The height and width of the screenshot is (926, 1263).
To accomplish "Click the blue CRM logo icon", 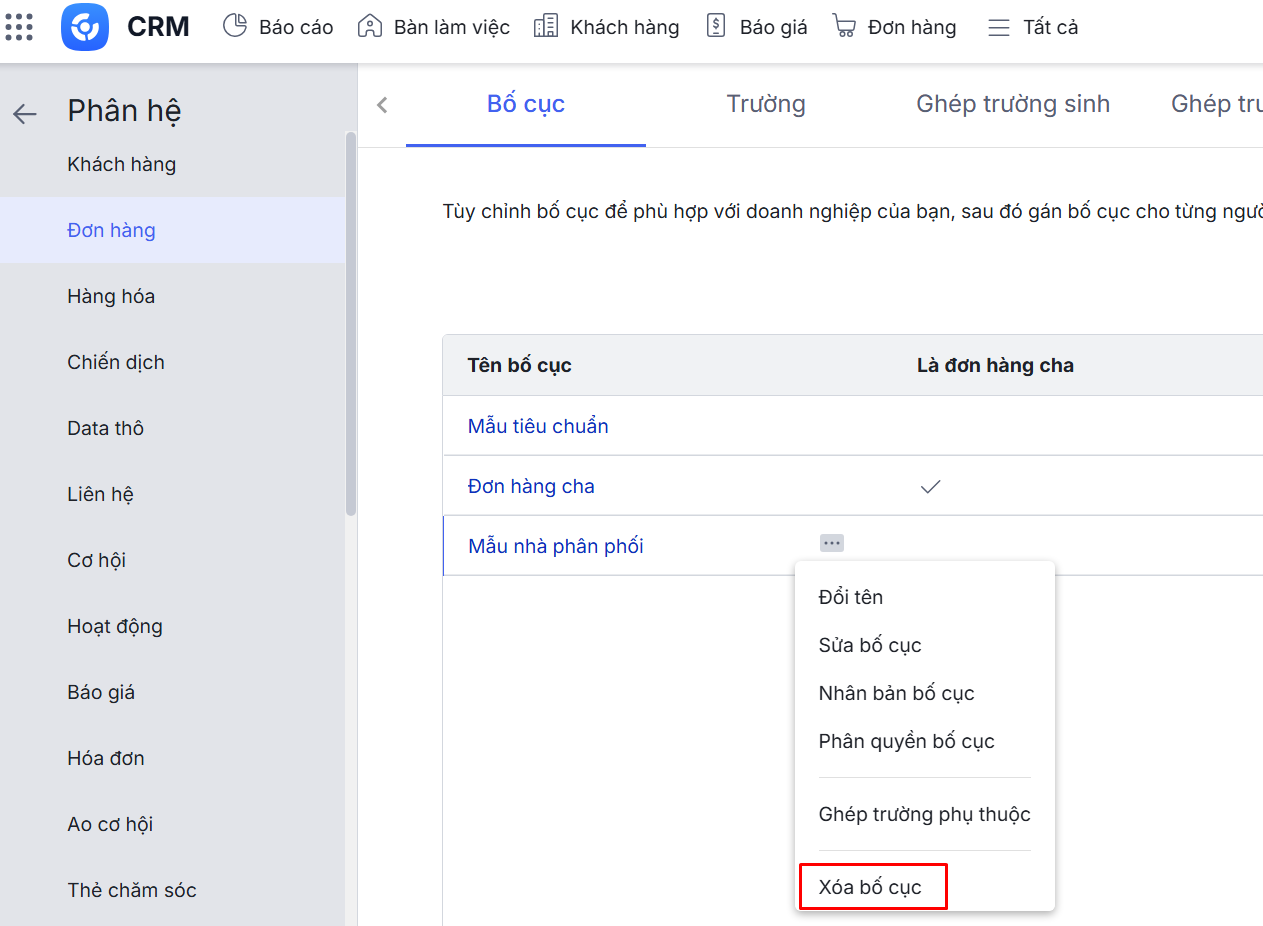I will point(84,27).
